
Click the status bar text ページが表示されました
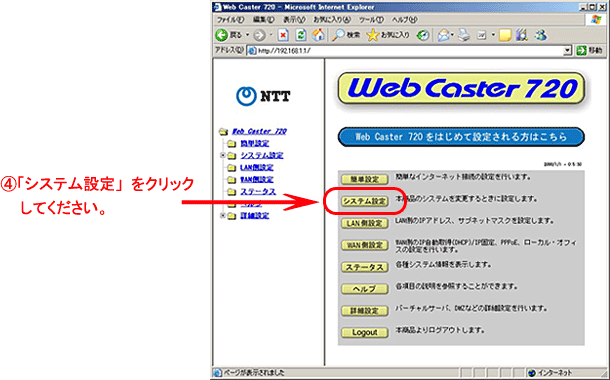(253, 373)
